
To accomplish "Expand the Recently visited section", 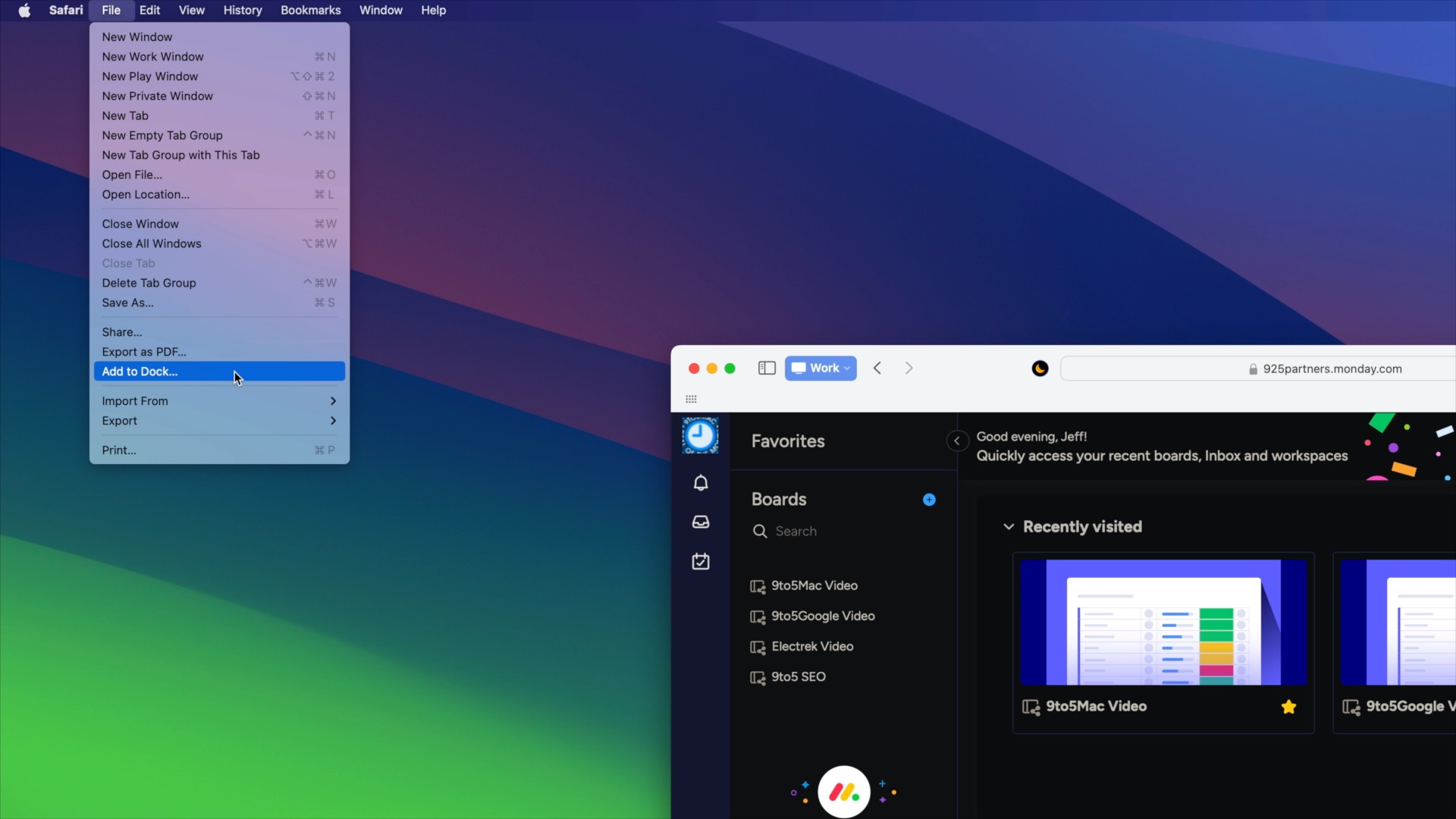I will click(1008, 527).
